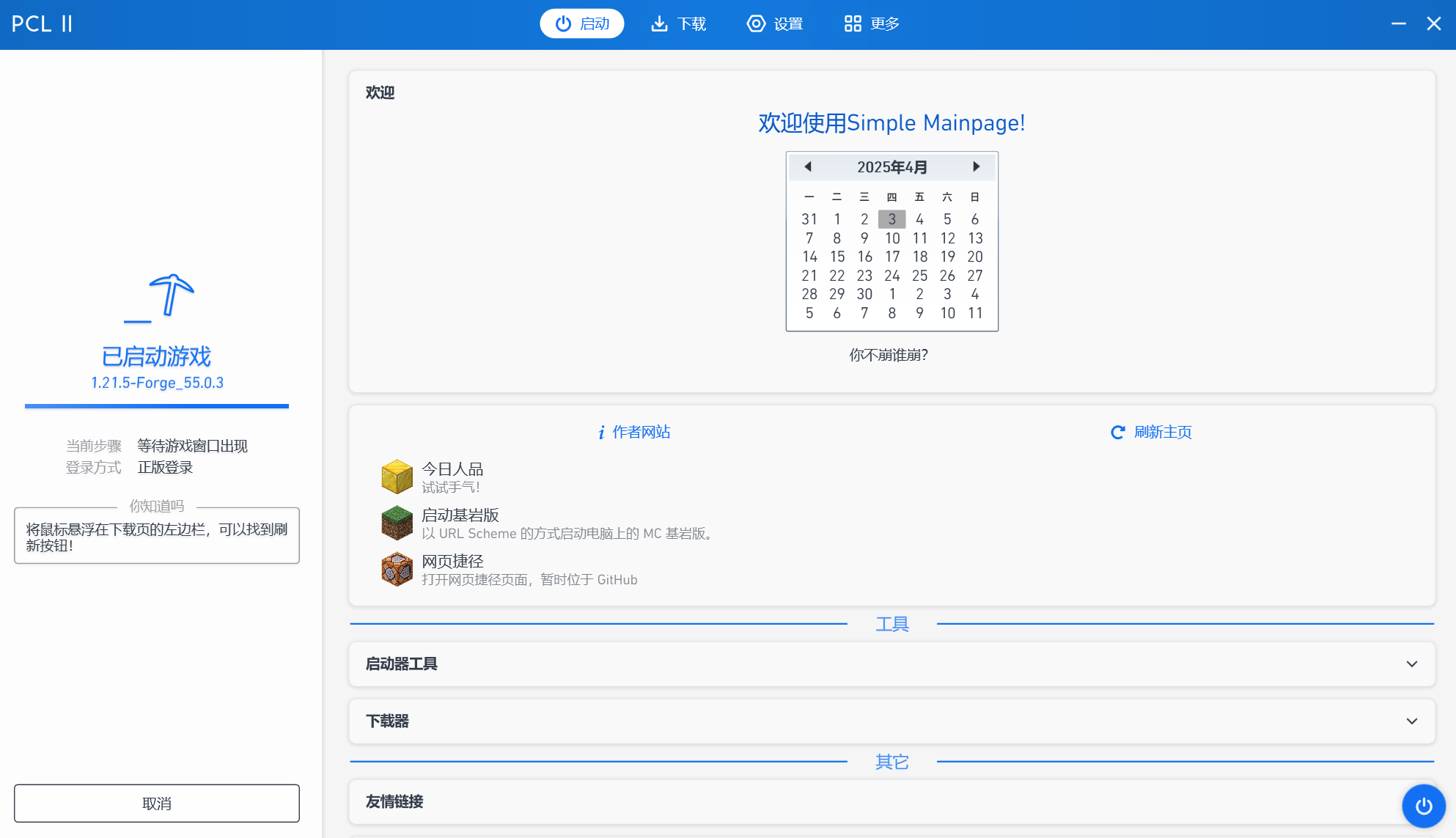Screen dimensions: 1456x838
Task: Click the grass block 启动基岩版 icon
Action: (x=397, y=523)
